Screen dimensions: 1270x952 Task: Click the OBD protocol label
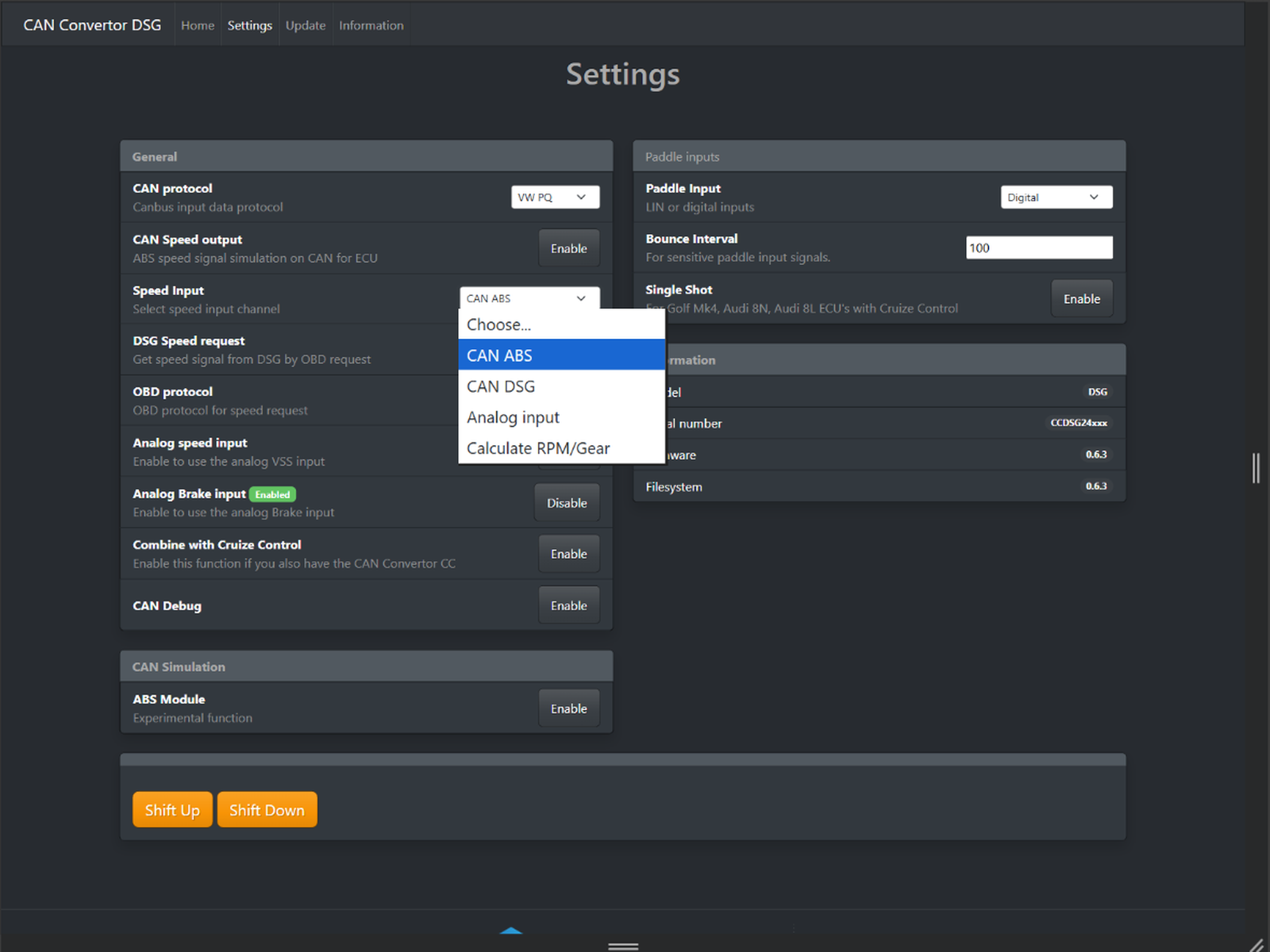pyautogui.click(x=172, y=392)
